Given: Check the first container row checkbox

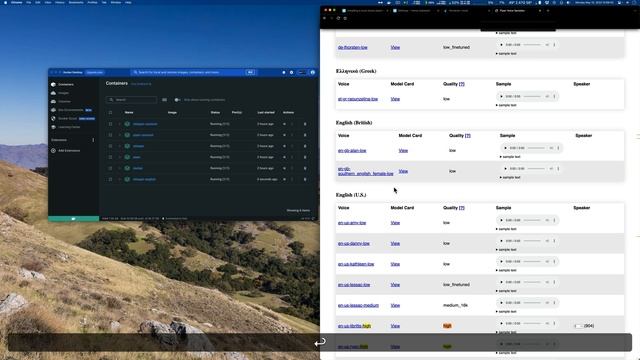Looking at the screenshot, I should pos(110,124).
